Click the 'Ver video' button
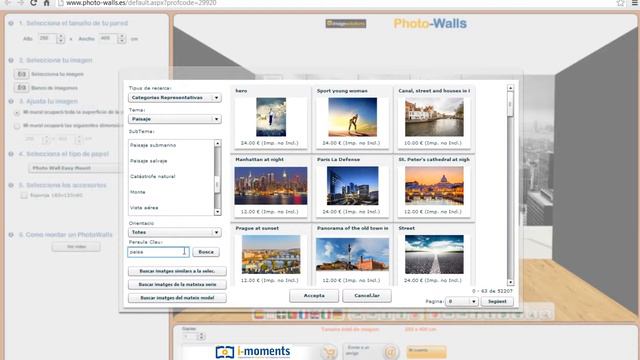Viewport: 640px width, 360px height. pyautogui.click(x=76, y=247)
